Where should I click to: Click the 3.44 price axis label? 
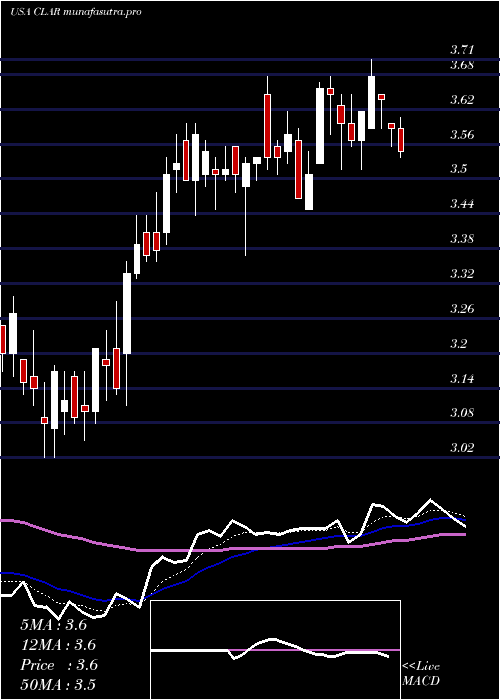pyautogui.click(x=462, y=204)
